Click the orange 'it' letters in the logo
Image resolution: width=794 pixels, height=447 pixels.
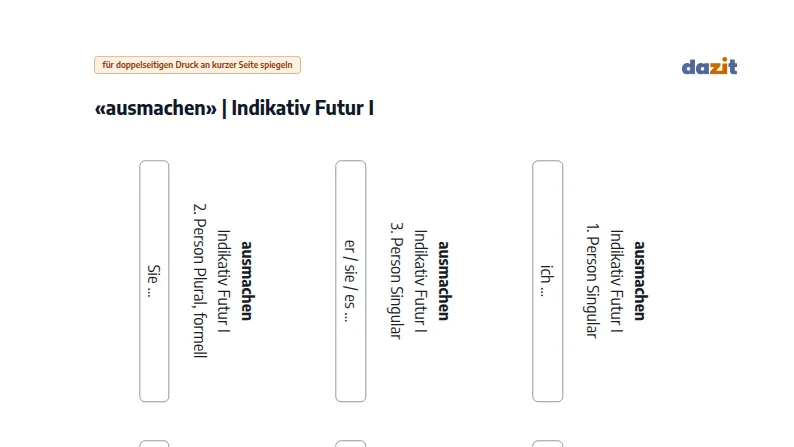pos(729,66)
